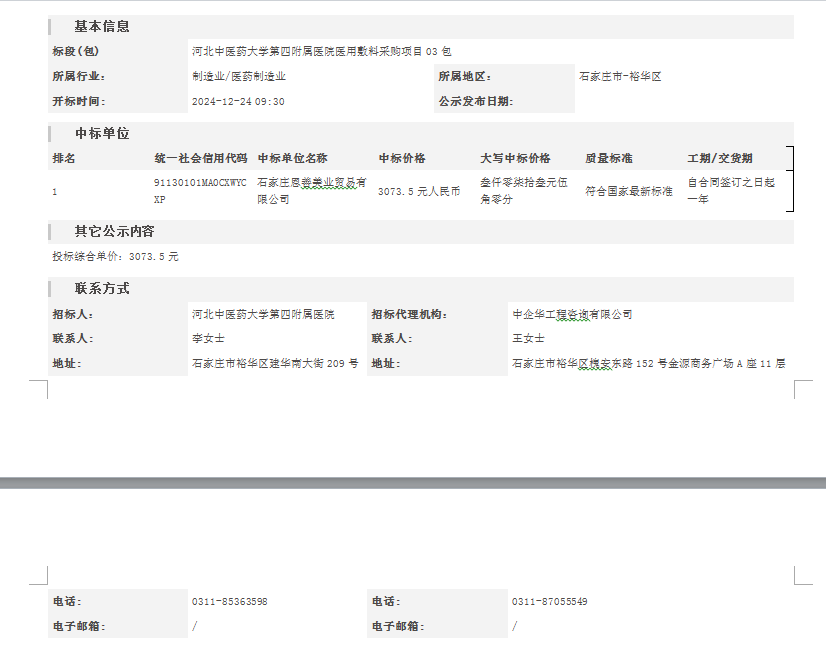826x645 pixels.
Task: Click the 投标综合单价 line of text
Action: 115,257
